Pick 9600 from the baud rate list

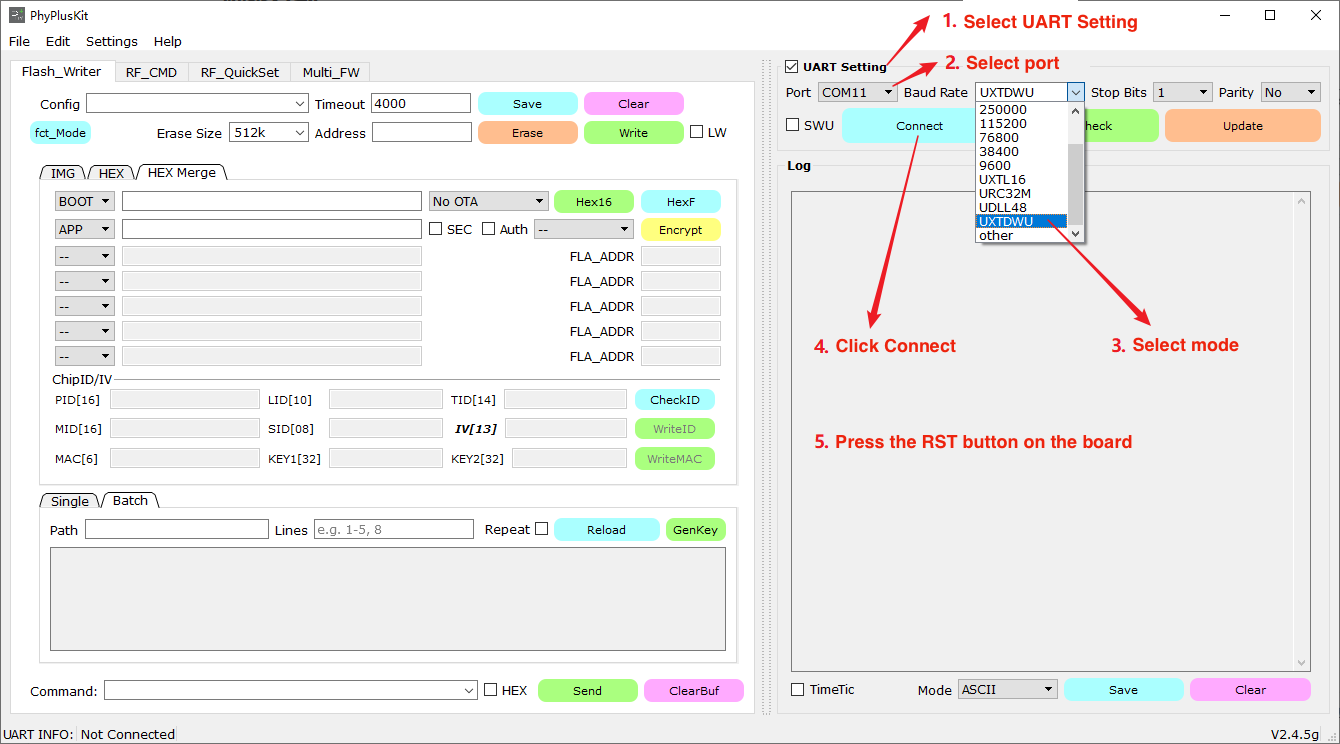(x=1021, y=166)
